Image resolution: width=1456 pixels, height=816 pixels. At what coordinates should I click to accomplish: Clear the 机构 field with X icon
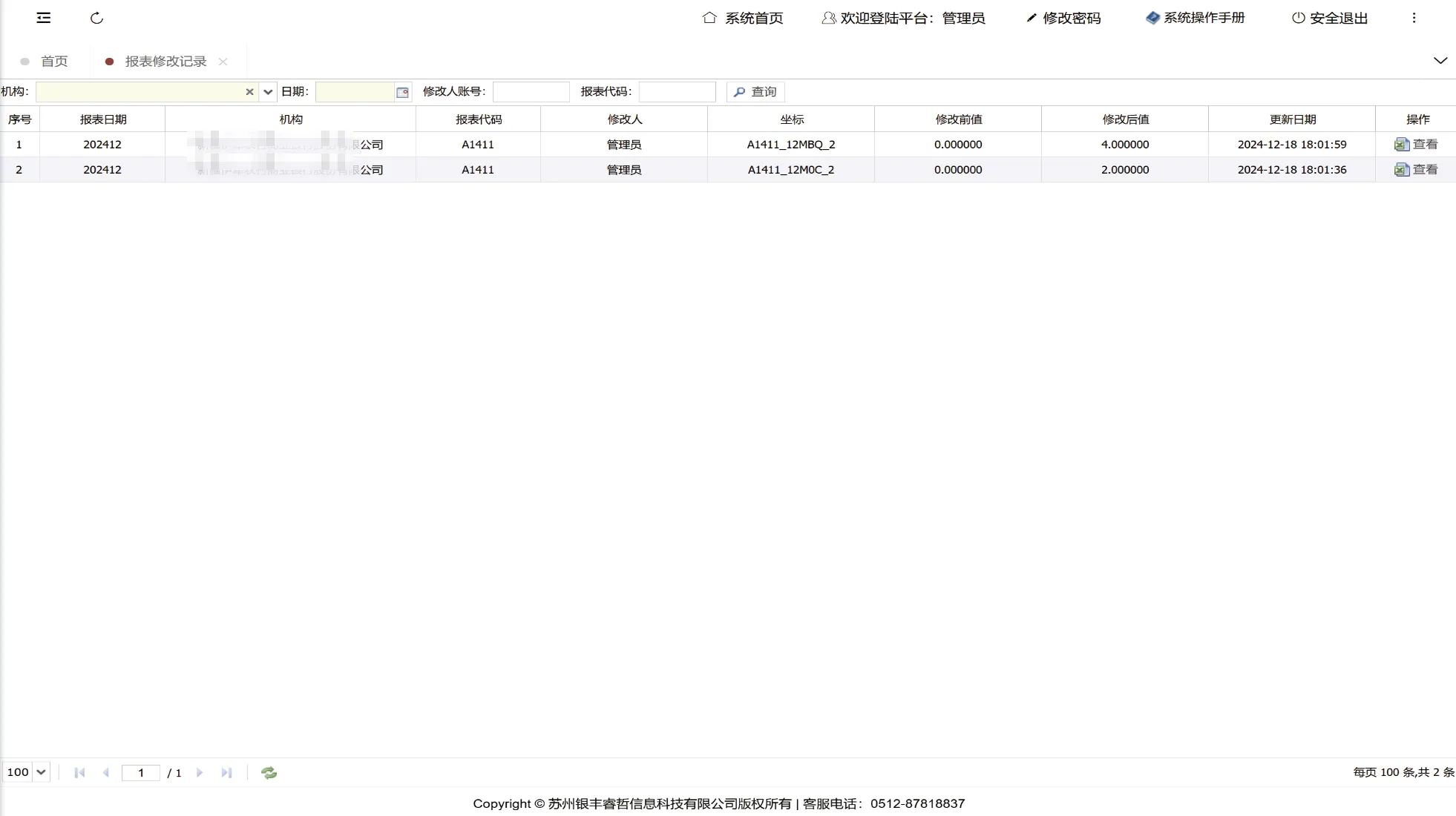249,92
